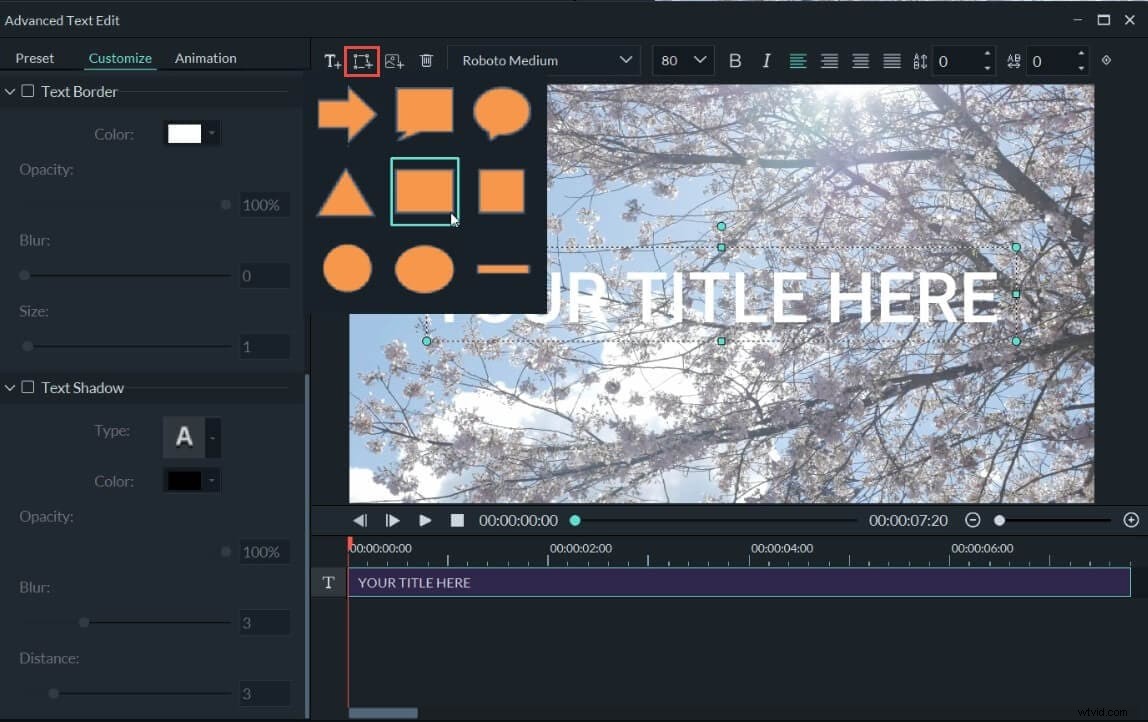
Task: Select the orange arrow shape
Action: pos(347,114)
